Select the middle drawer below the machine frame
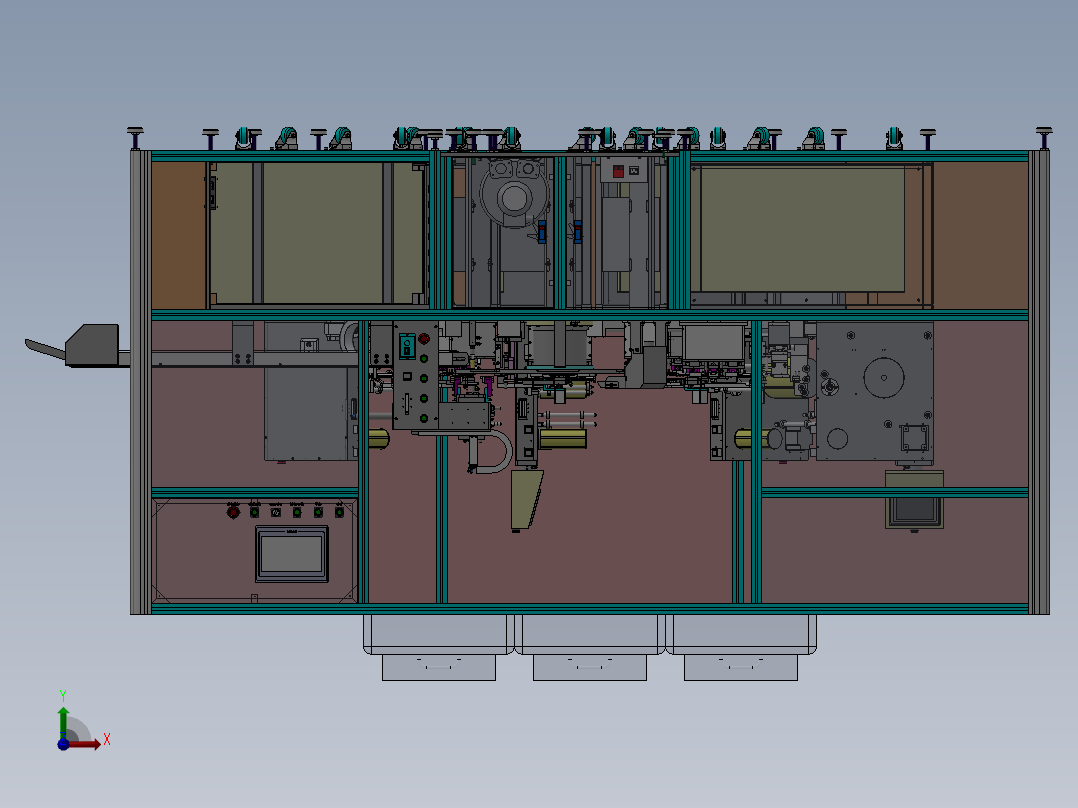 pos(590,647)
